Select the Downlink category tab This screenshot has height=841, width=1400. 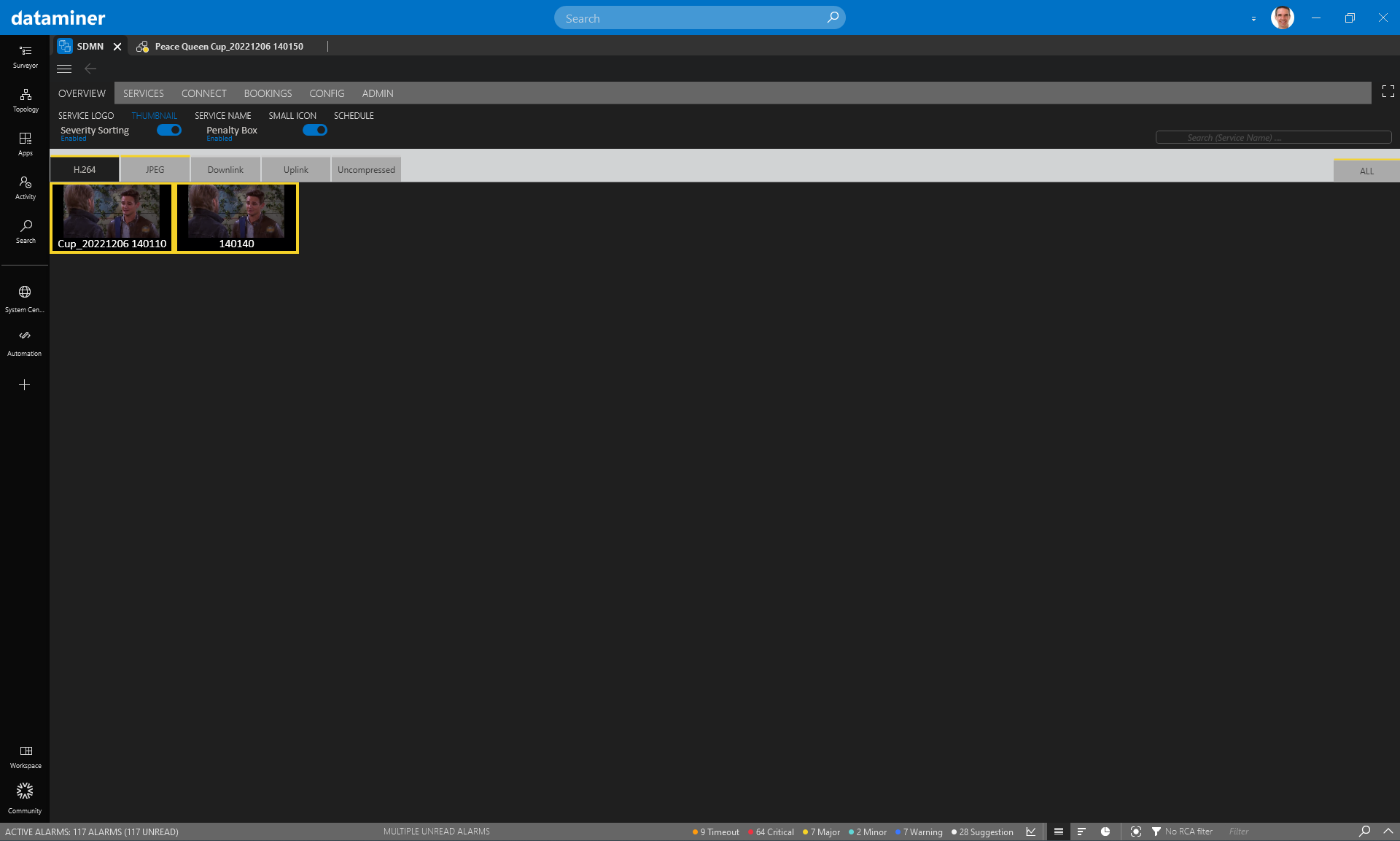point(225,169)
